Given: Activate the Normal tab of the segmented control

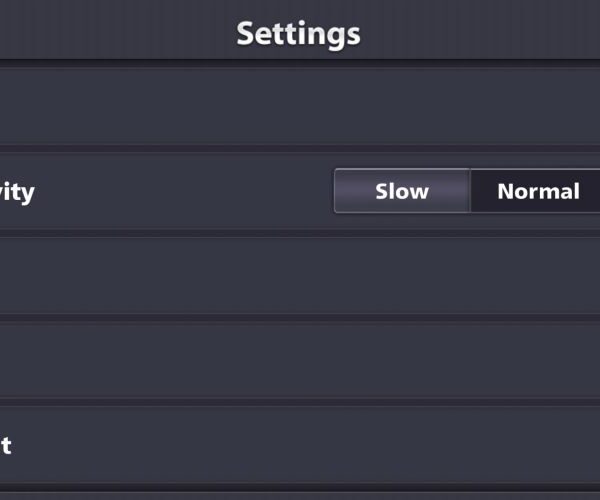Looking at the screenshot, I should point(537,191).
